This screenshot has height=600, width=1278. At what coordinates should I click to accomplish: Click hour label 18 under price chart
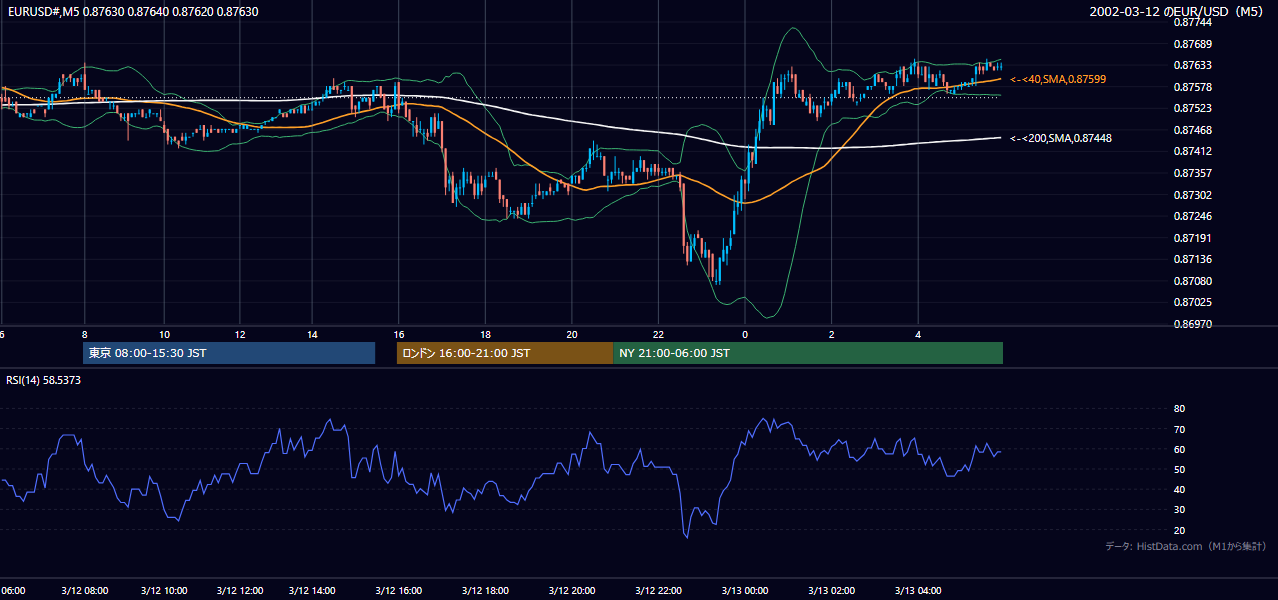click(x=485, y=335)
